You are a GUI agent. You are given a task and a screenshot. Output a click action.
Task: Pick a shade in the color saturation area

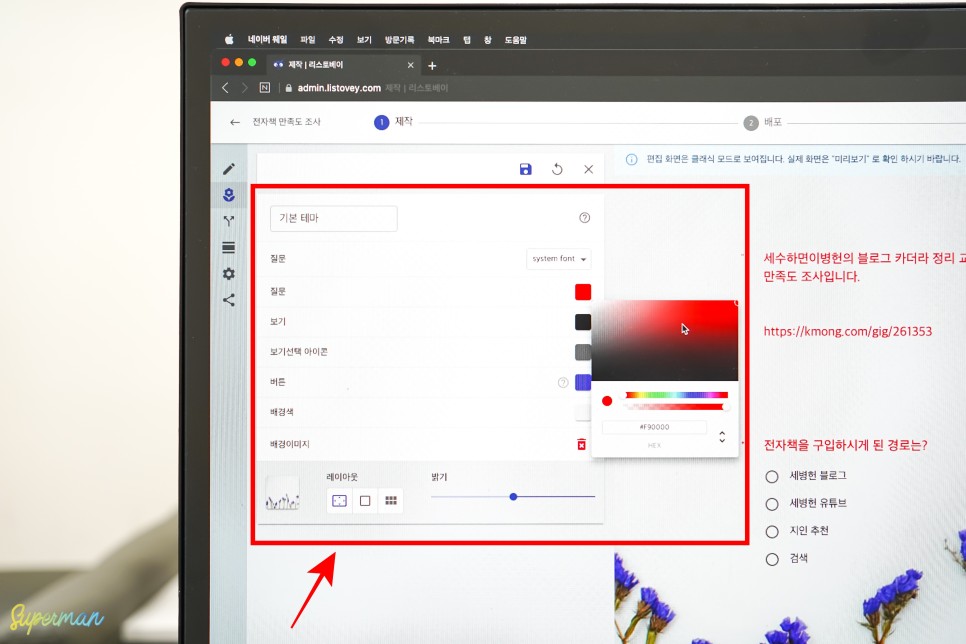pyautogui.click(x=665, y=340)
